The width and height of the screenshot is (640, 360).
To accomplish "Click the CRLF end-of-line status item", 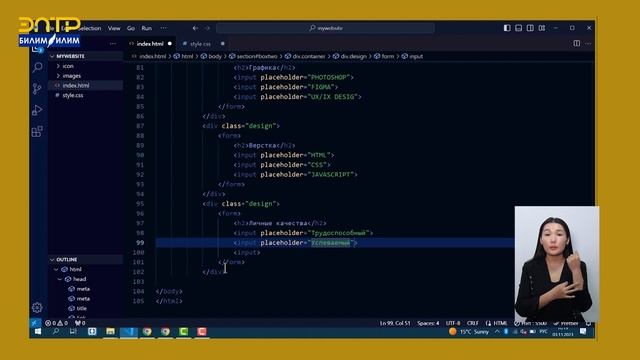I will click(473, 323).
